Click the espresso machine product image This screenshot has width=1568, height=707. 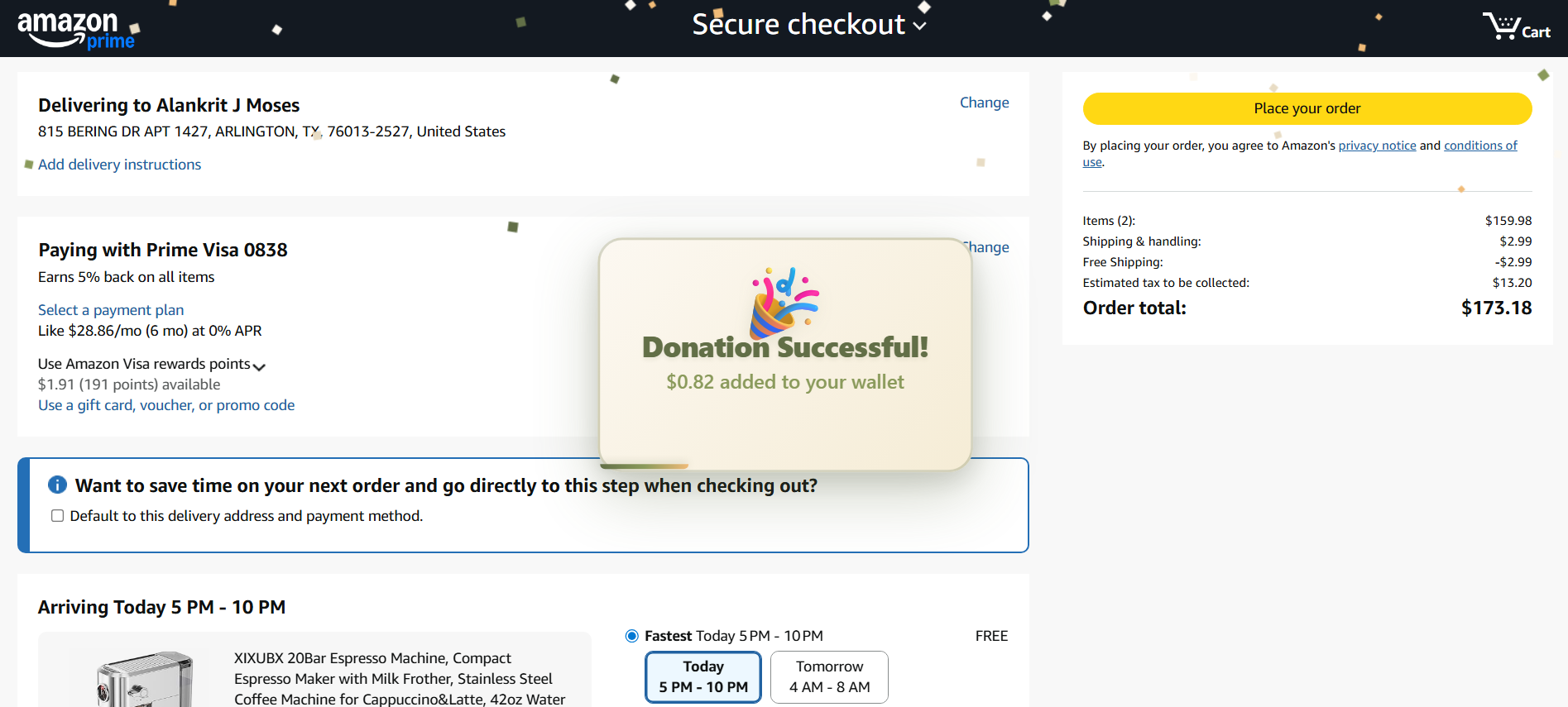(145, 680)
